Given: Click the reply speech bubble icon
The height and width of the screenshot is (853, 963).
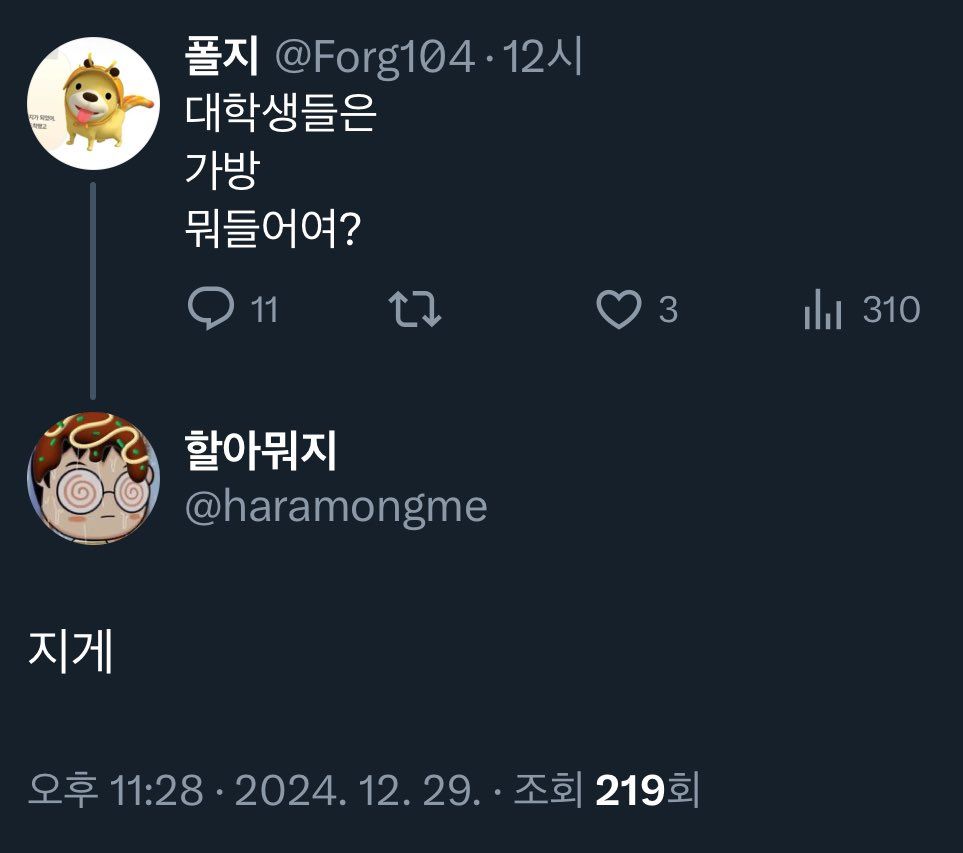Looking at the screenshot, I should tap(210, 310).
